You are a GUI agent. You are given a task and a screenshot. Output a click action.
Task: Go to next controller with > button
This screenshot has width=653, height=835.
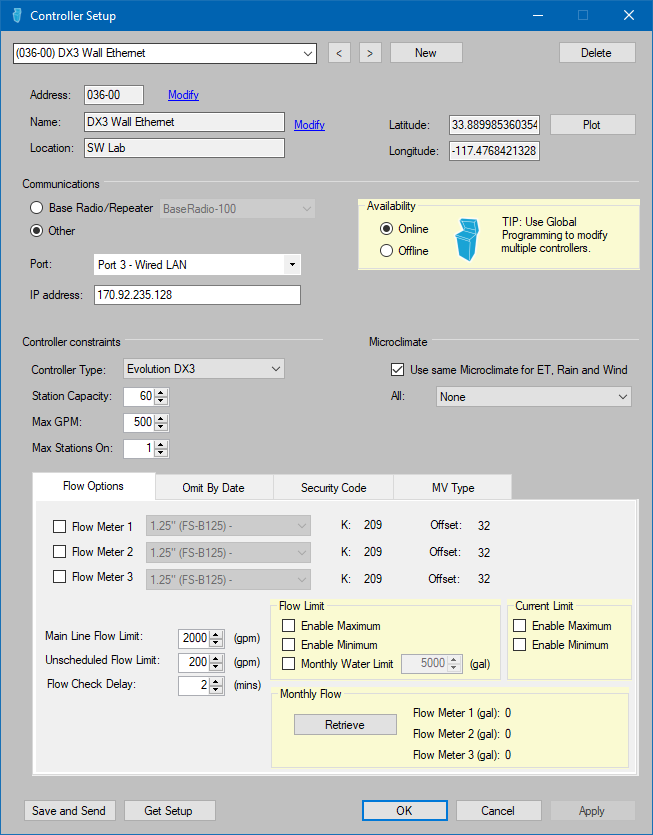[370, 53]
